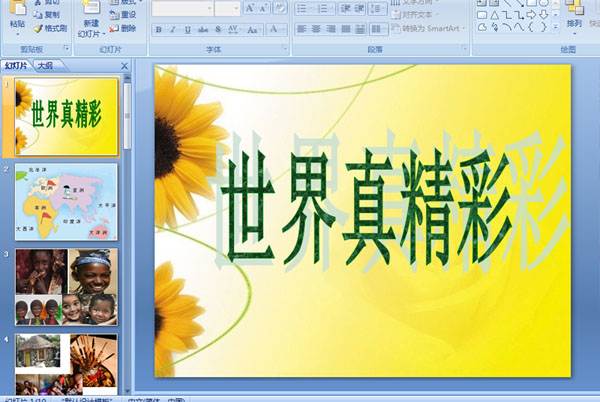Open the character spacing (AV) options
Image resolution: width=600 pixels, height=402 pixels.
pos(233,29)
